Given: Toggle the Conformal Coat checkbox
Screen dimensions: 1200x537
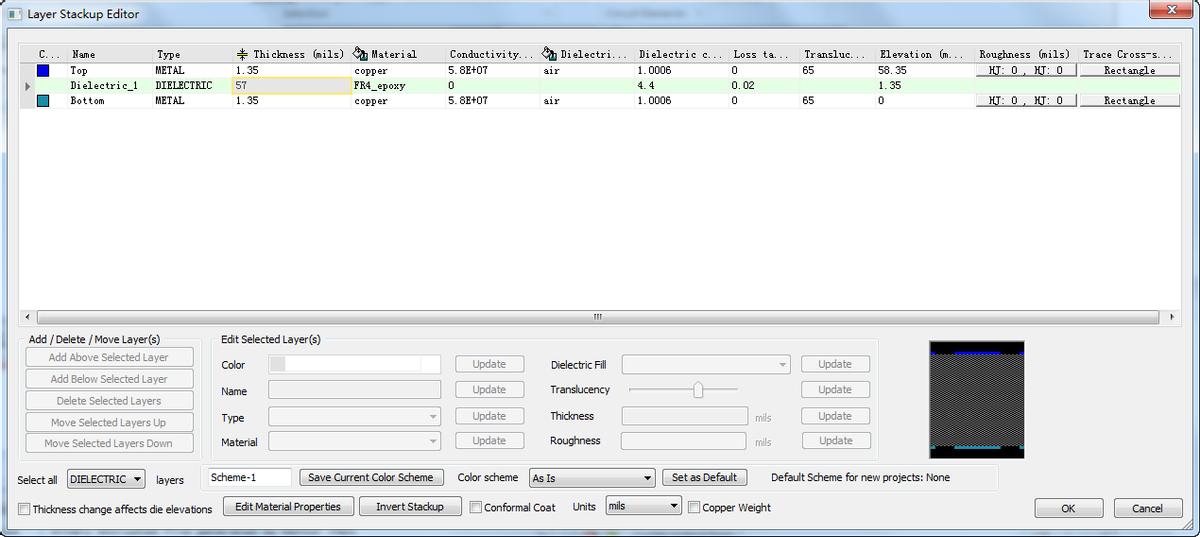Looking at the screenshot, I should (x=476, y=507).
